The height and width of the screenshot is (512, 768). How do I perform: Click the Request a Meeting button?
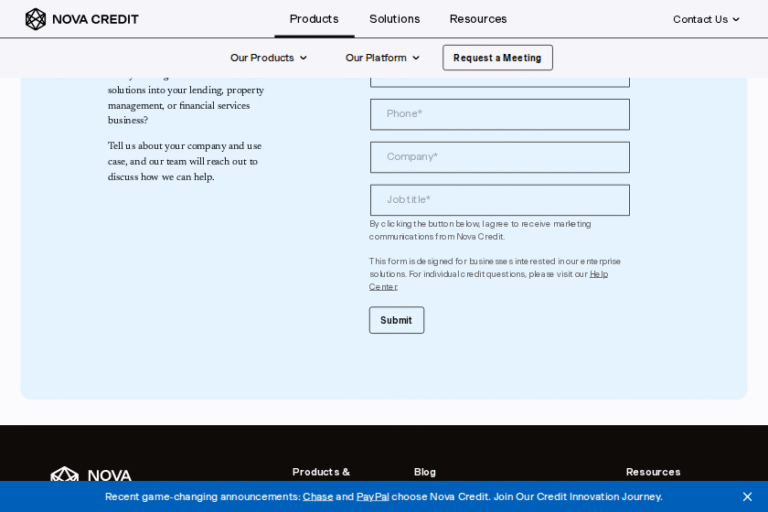tap(497, 58)
